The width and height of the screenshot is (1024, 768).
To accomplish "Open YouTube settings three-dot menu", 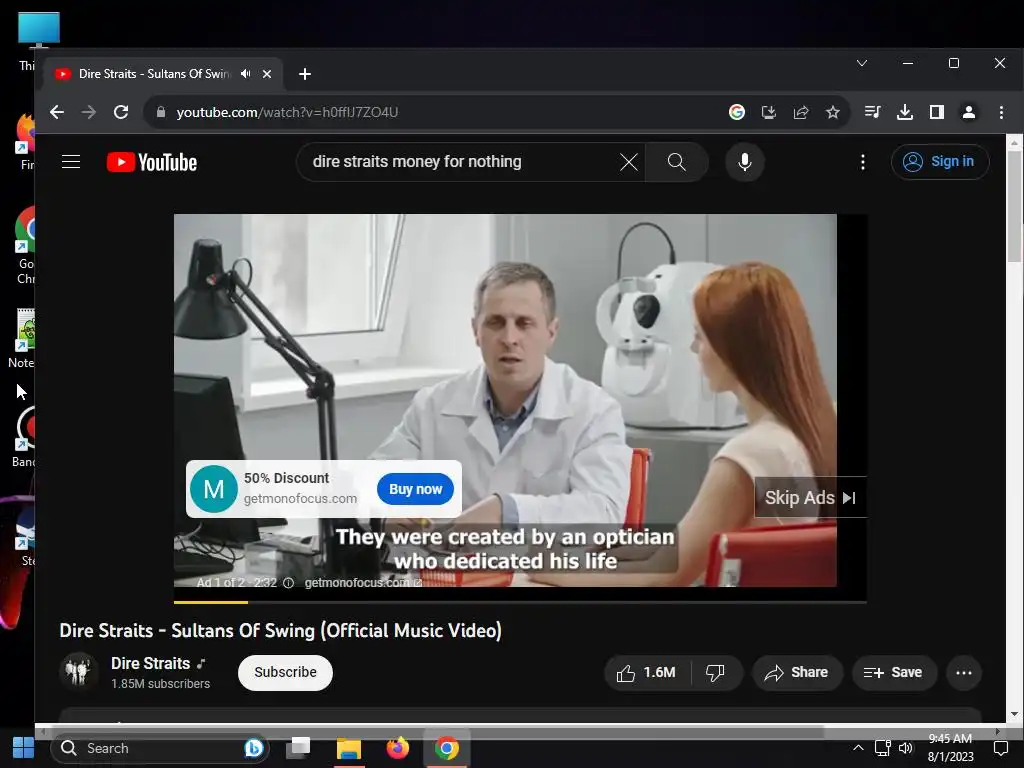I will pos(863,162).
